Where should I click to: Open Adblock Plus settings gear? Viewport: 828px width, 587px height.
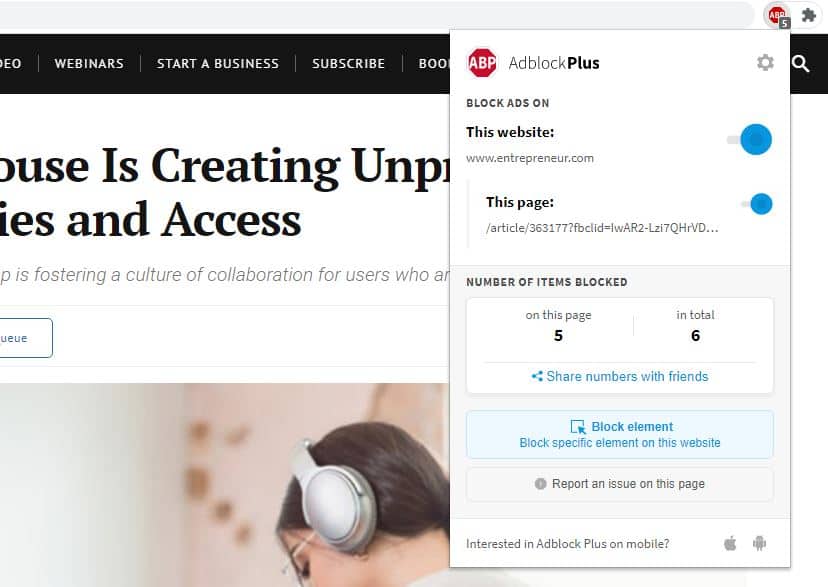(x=765, y=63)
